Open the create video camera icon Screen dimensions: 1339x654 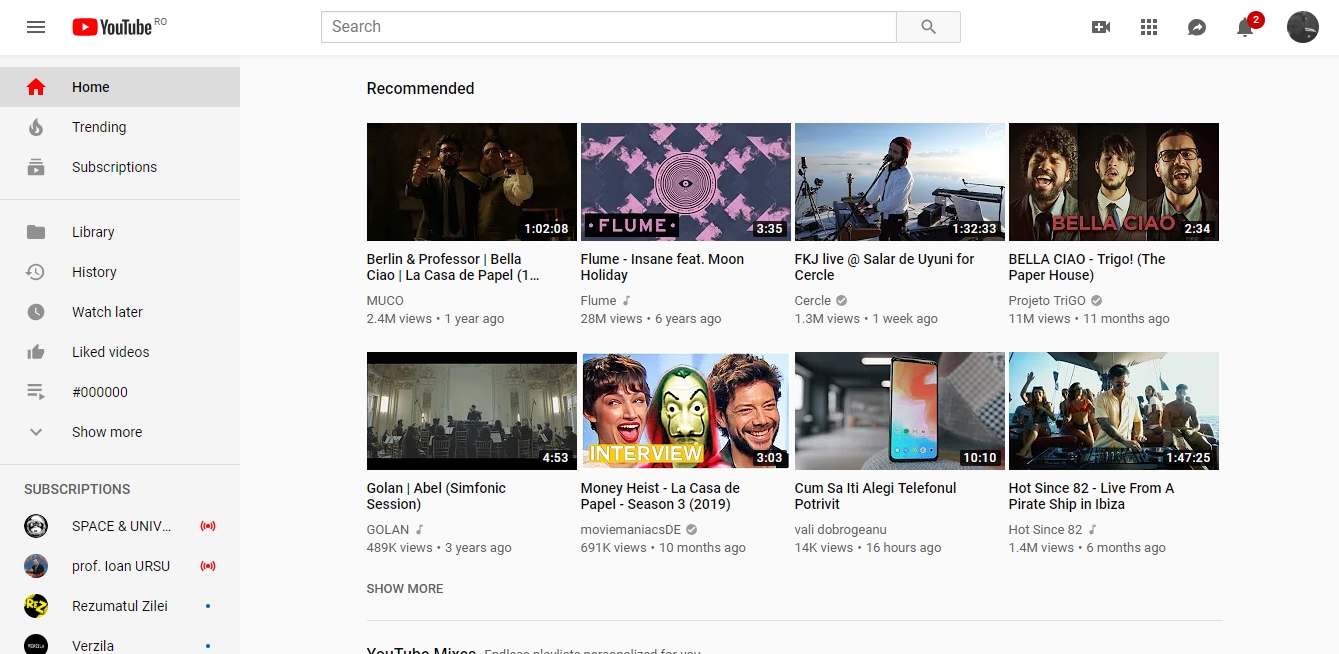point(1101,27)
